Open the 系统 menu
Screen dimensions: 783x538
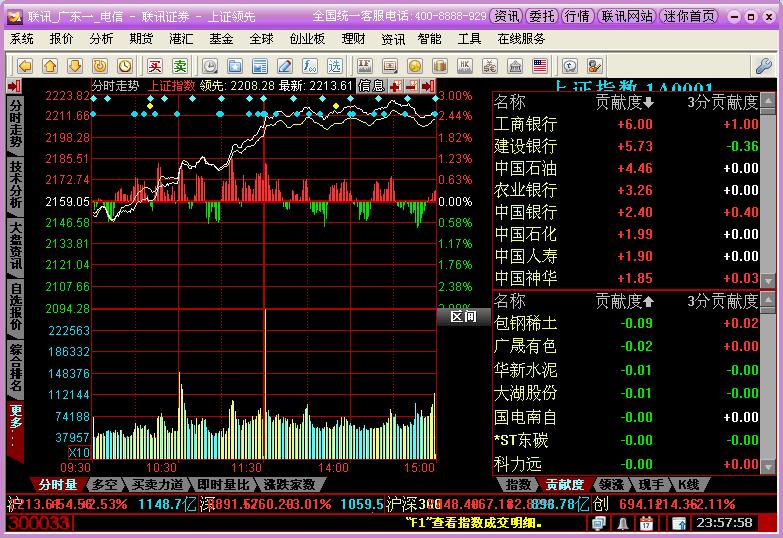21,39
